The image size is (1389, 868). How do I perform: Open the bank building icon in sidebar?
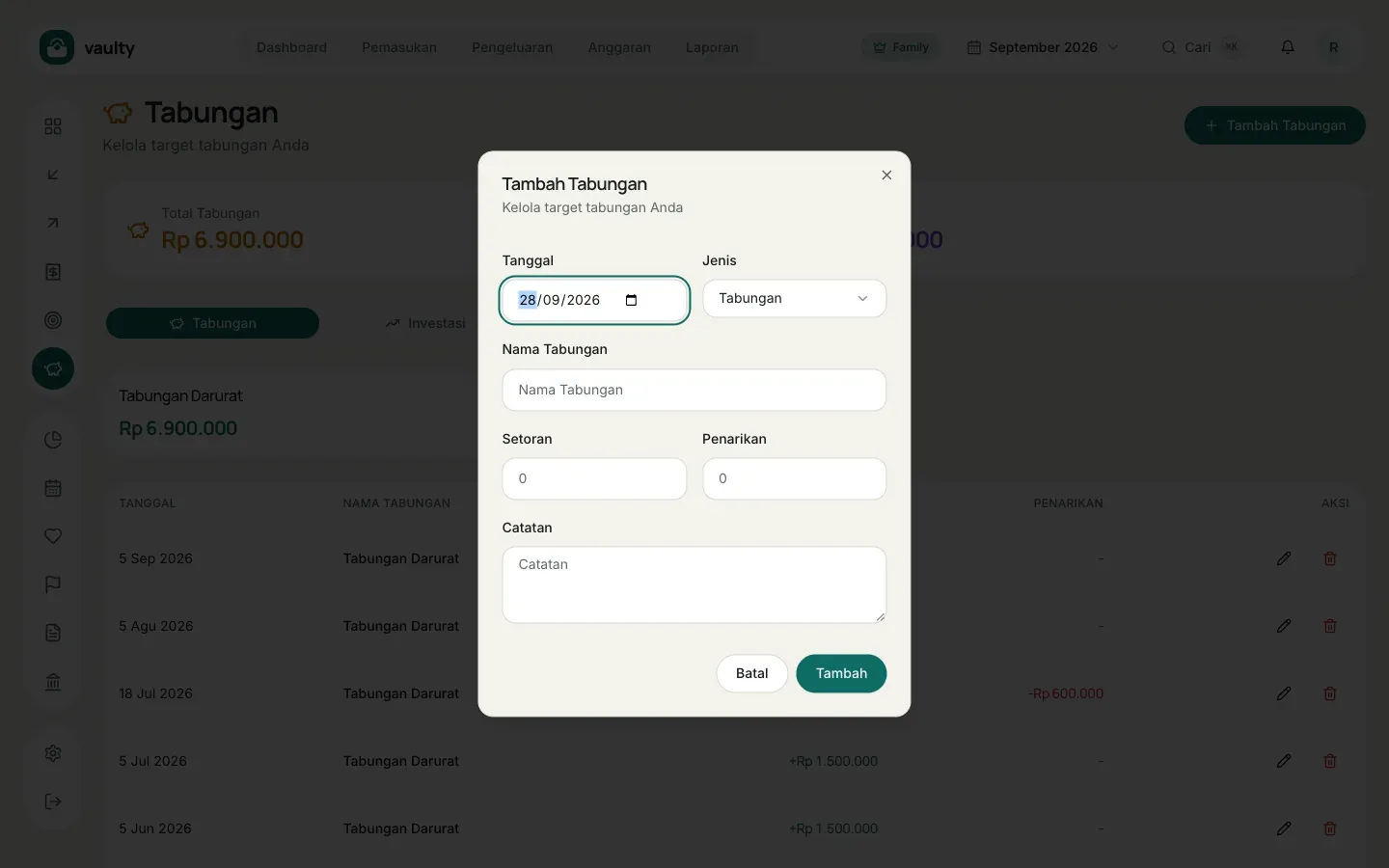click(x=53, y=682)
